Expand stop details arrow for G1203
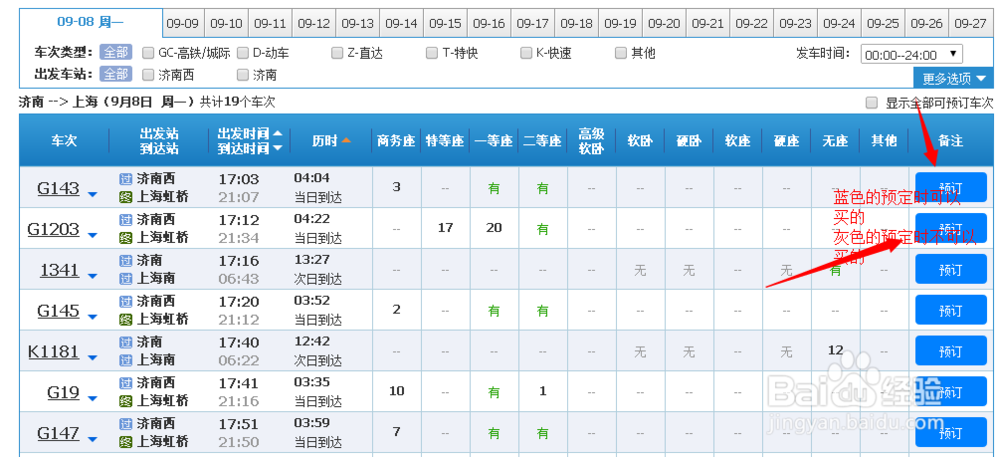 tap(92, 235)
